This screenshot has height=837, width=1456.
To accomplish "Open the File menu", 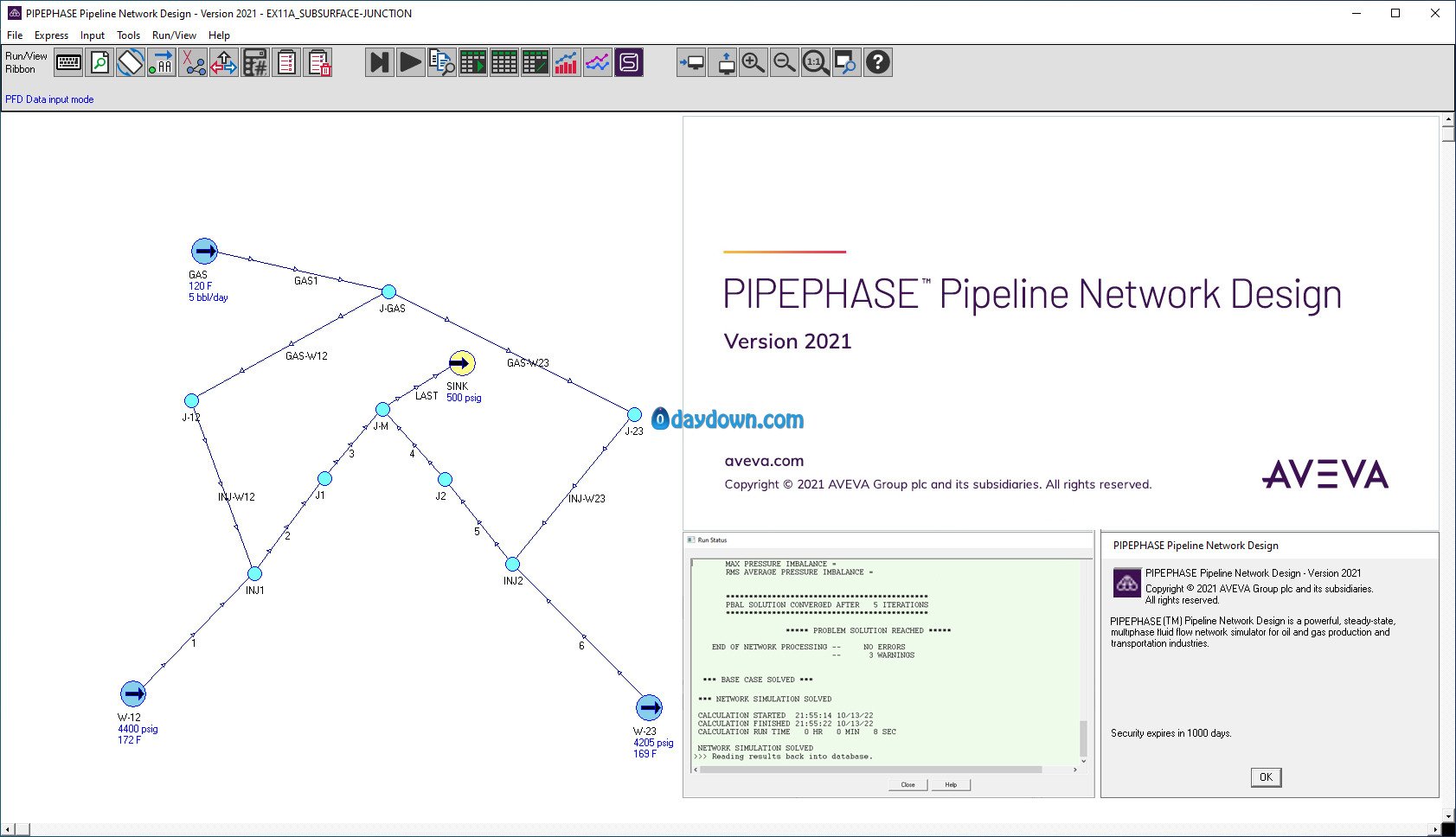I will click(x=15, y=35).
